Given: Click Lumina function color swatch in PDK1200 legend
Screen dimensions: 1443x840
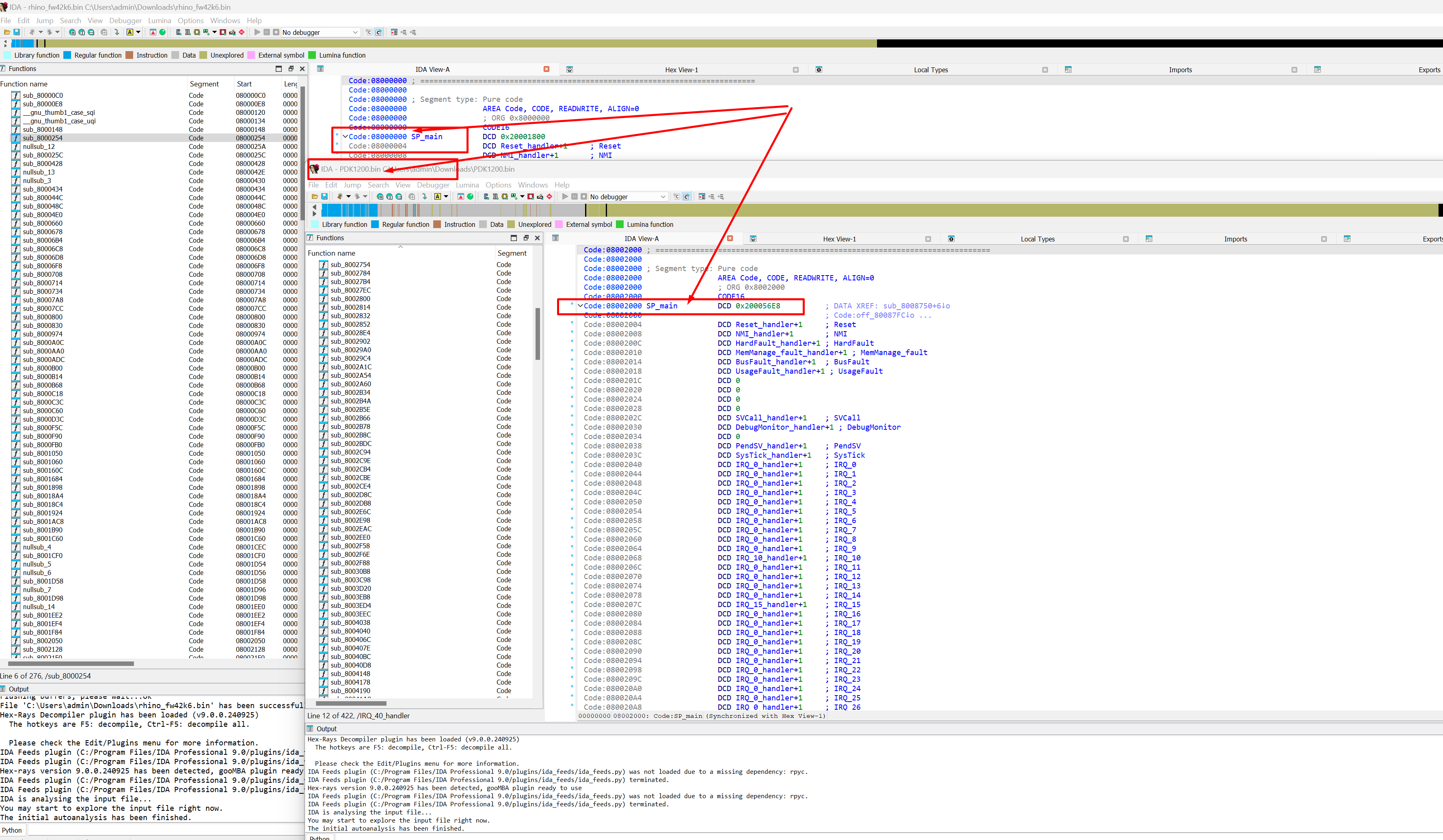Looking at the screenshot, I should 620,224.
